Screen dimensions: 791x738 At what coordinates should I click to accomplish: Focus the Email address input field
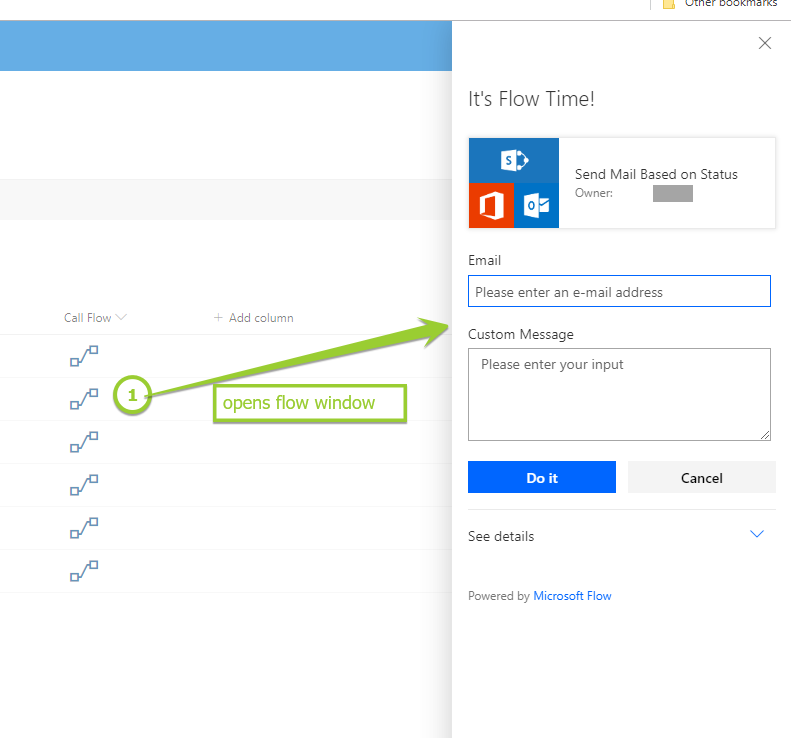point(619,292)
